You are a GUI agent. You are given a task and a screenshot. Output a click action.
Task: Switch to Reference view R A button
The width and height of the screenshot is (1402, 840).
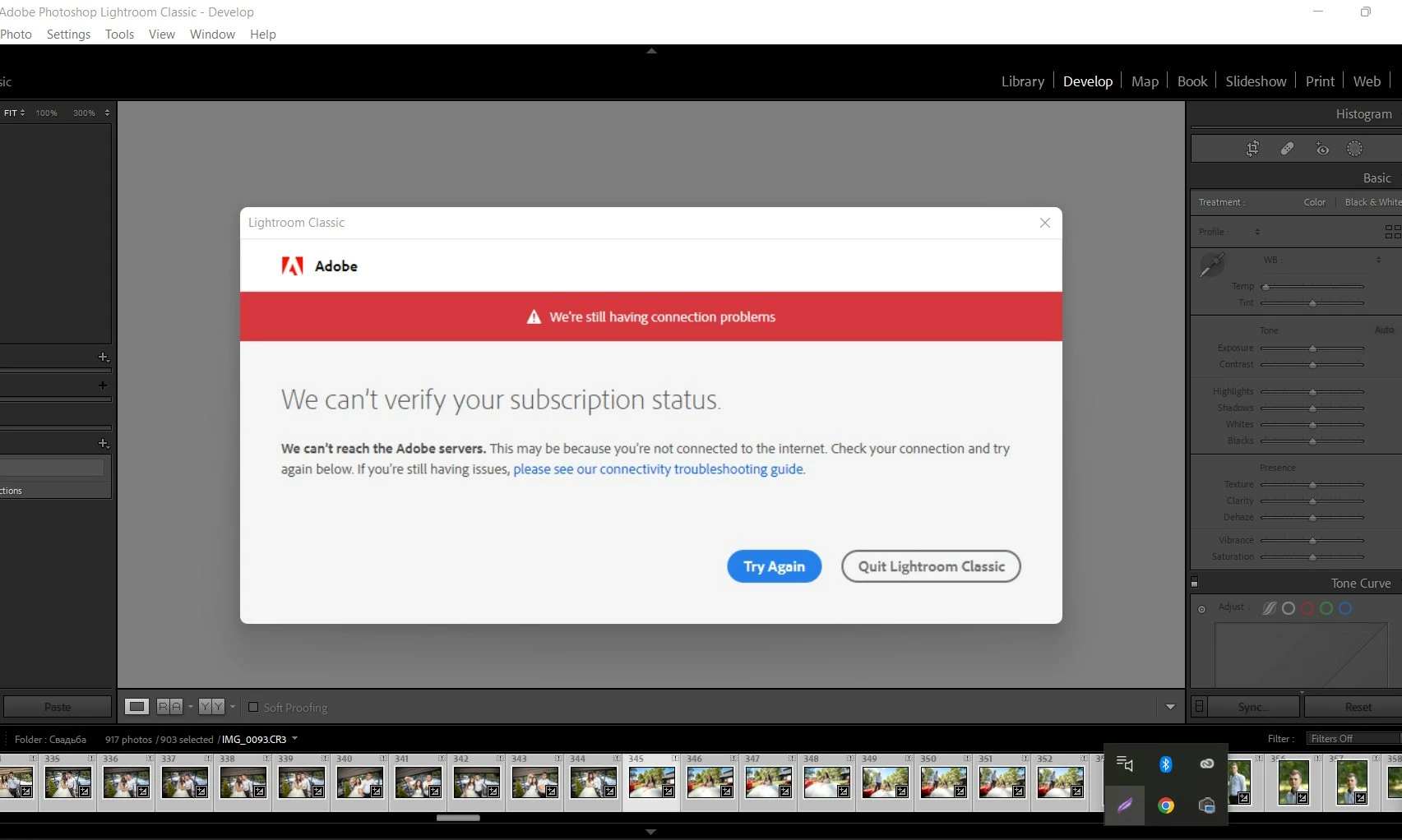[x=169, y=707]
